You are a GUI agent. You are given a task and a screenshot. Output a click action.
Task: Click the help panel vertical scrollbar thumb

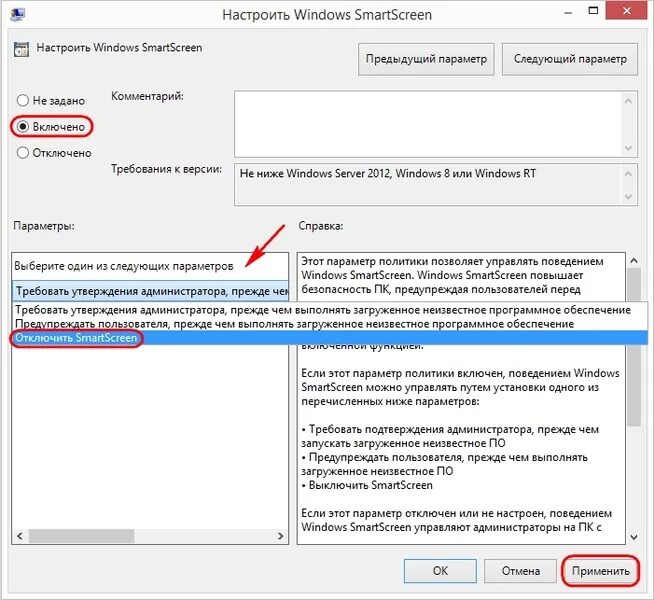point(634,346)
